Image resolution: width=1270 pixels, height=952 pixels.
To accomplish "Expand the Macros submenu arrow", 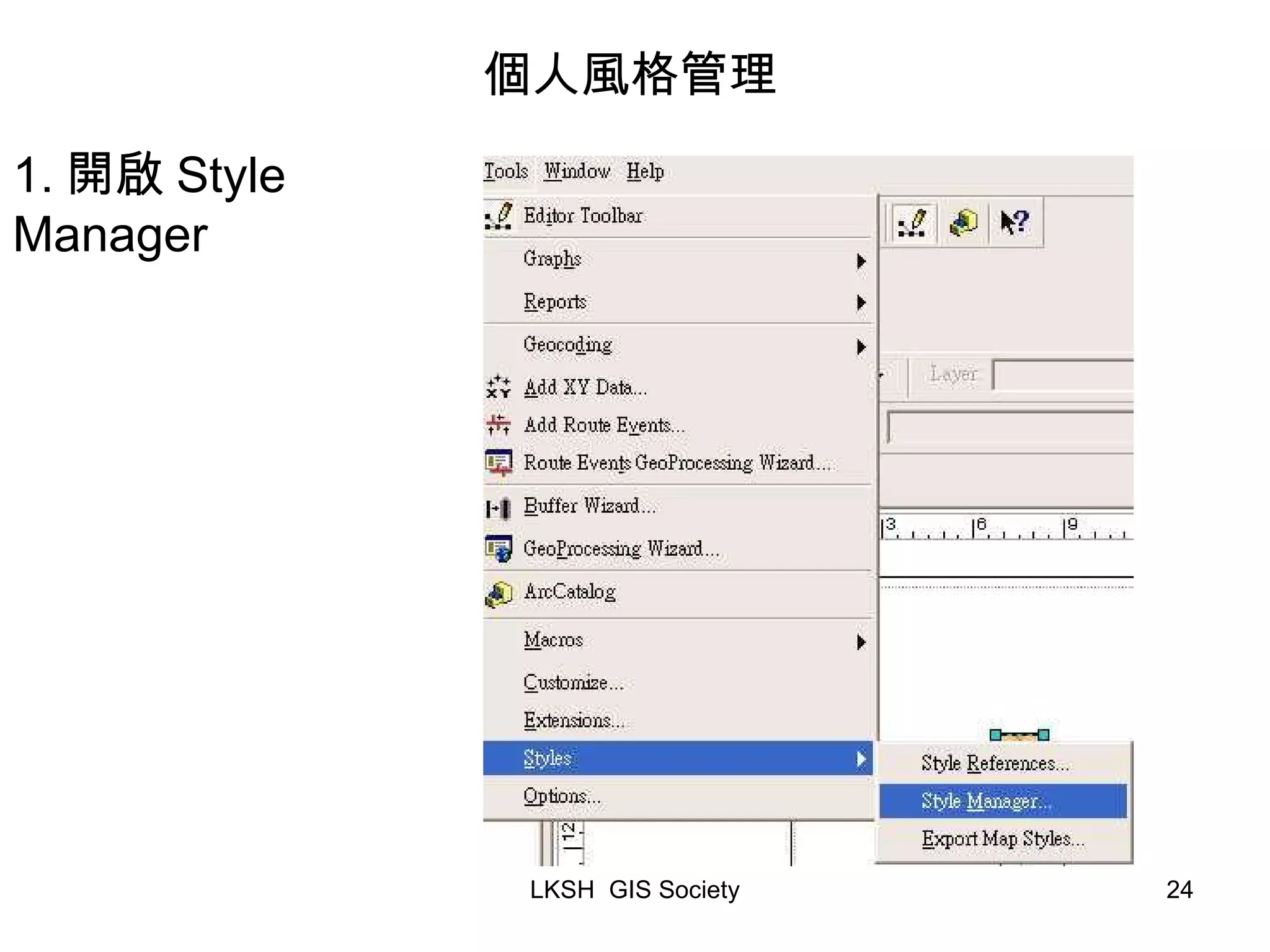I will coord(861,642).
